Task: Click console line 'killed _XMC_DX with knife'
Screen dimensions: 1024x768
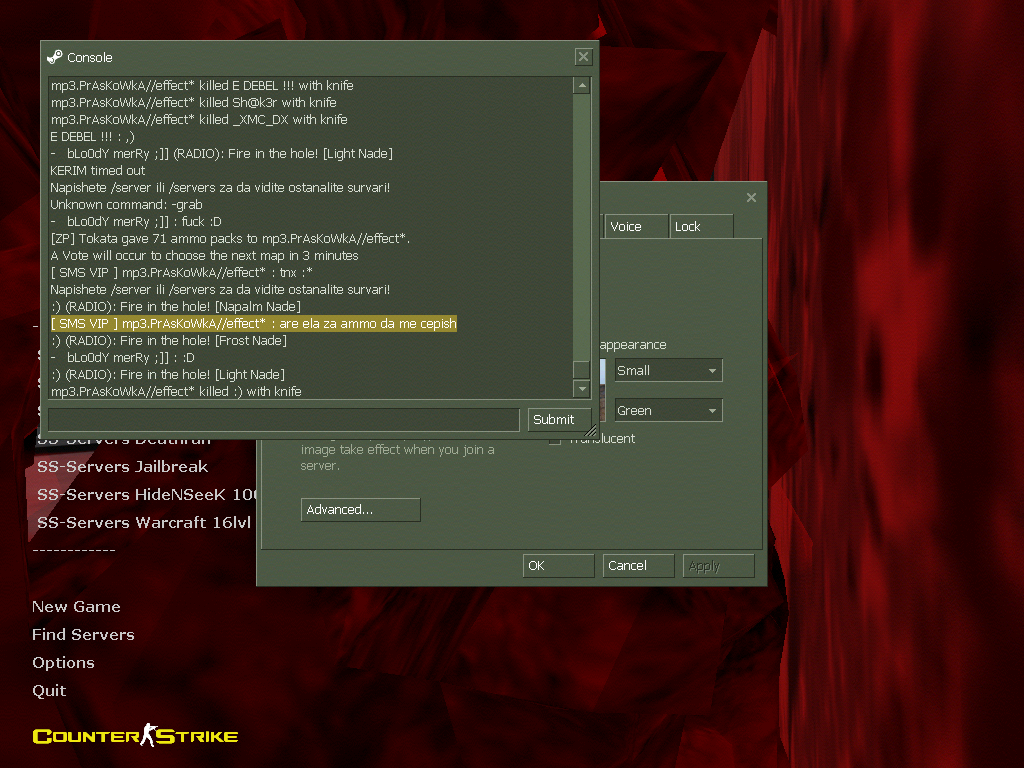Action: click(199, 120)
